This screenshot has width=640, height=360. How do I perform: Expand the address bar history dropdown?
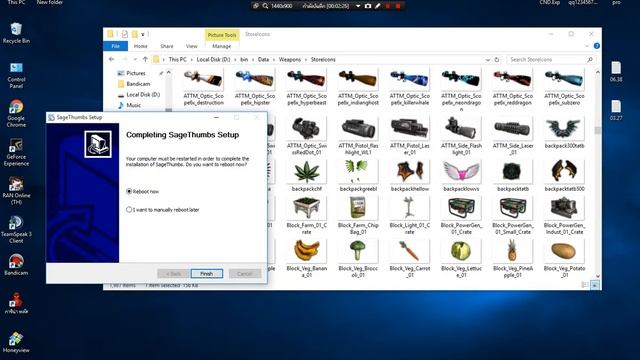[487, 60]
